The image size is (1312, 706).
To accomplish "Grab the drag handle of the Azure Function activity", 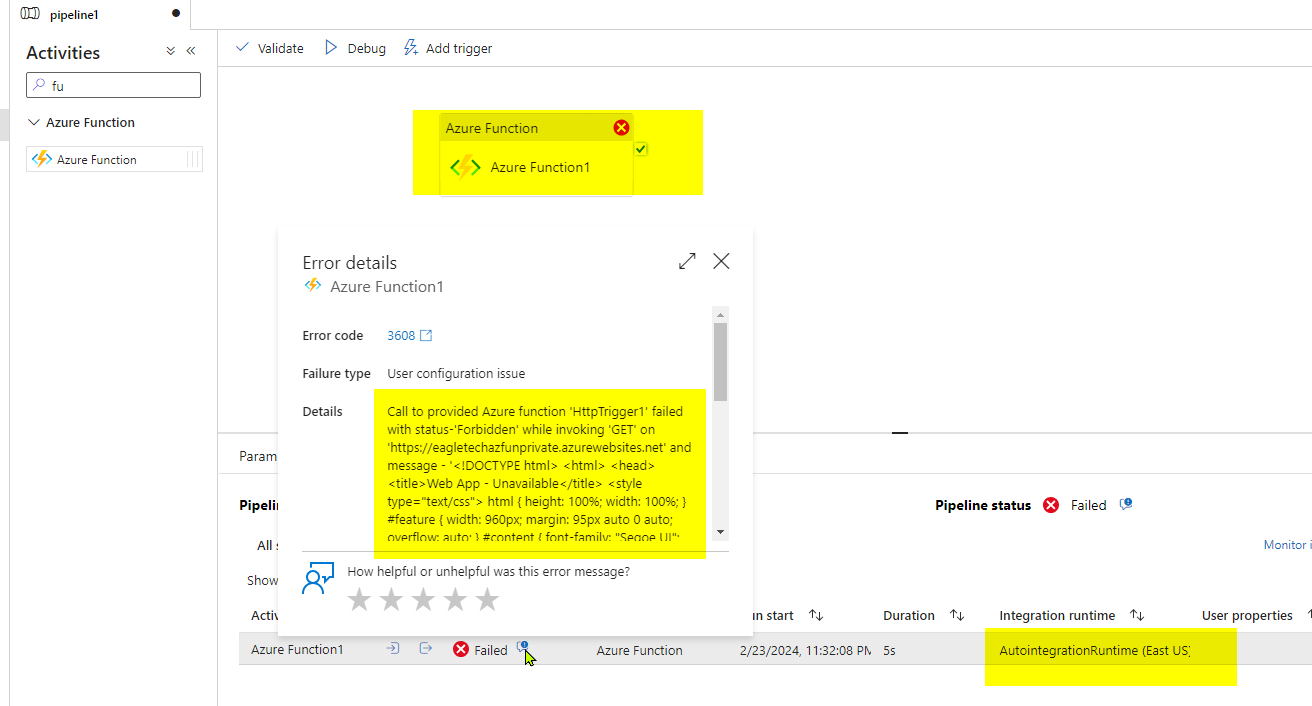I will pos(193,159).
